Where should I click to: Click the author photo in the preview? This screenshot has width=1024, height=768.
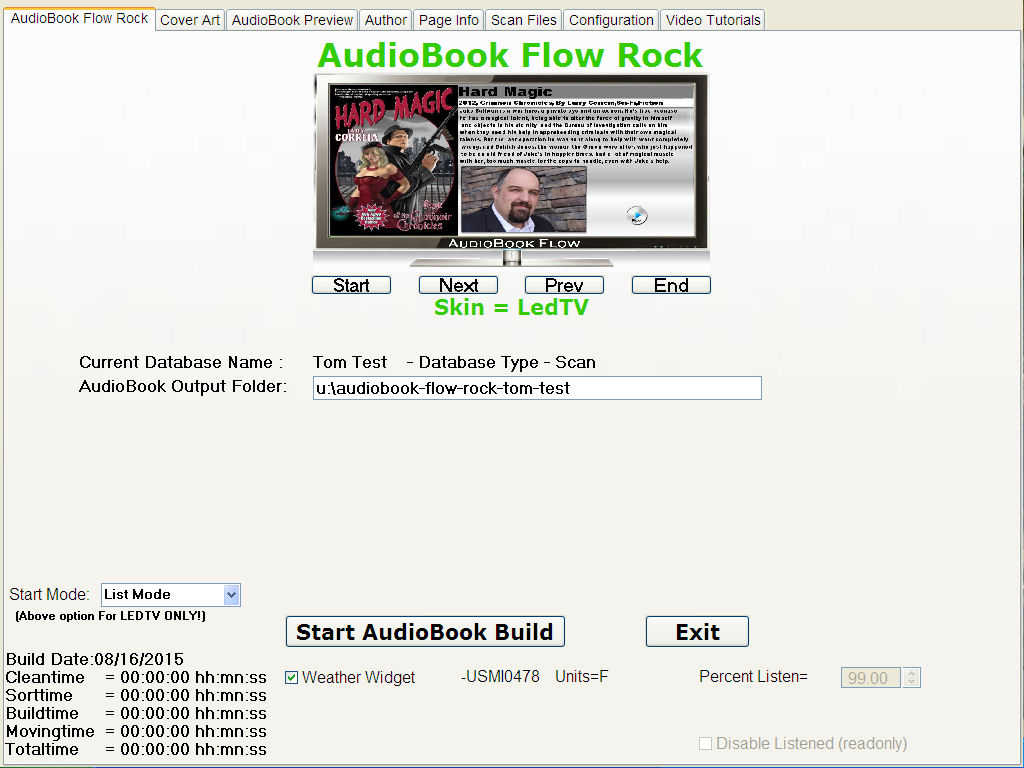click(524, 199)
